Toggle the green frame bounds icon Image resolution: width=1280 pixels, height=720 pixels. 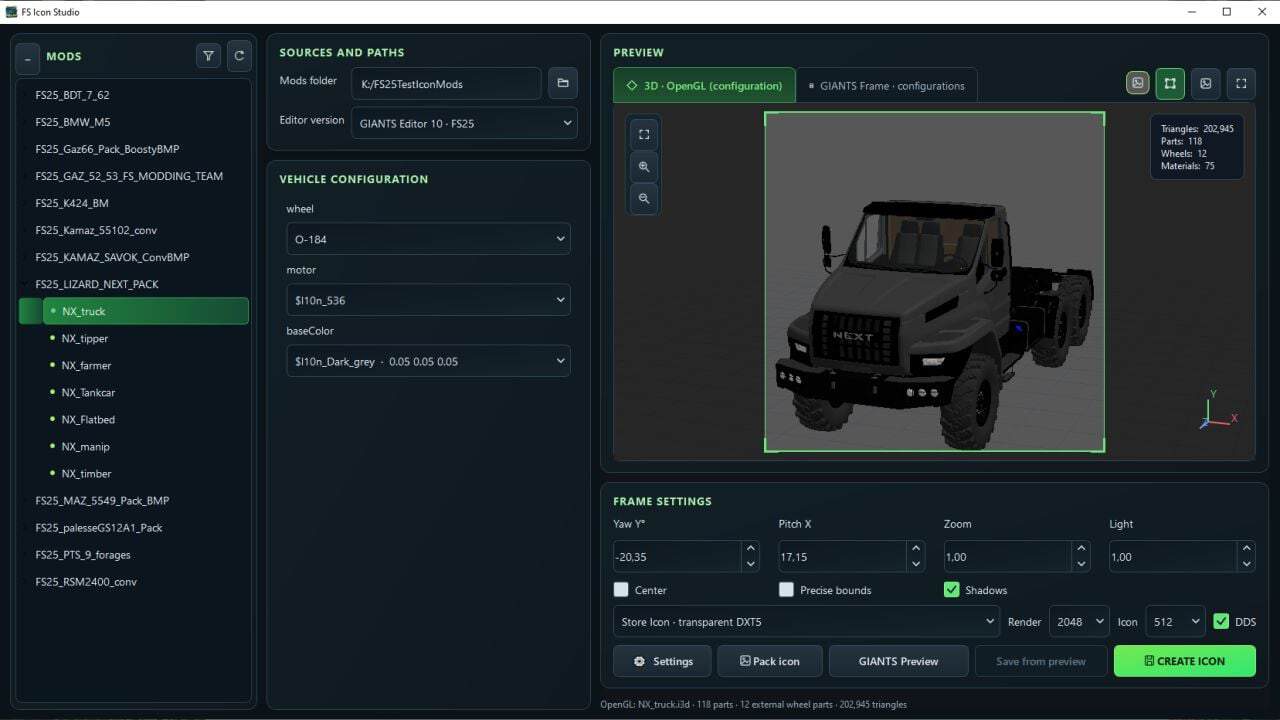(1170, 84)
